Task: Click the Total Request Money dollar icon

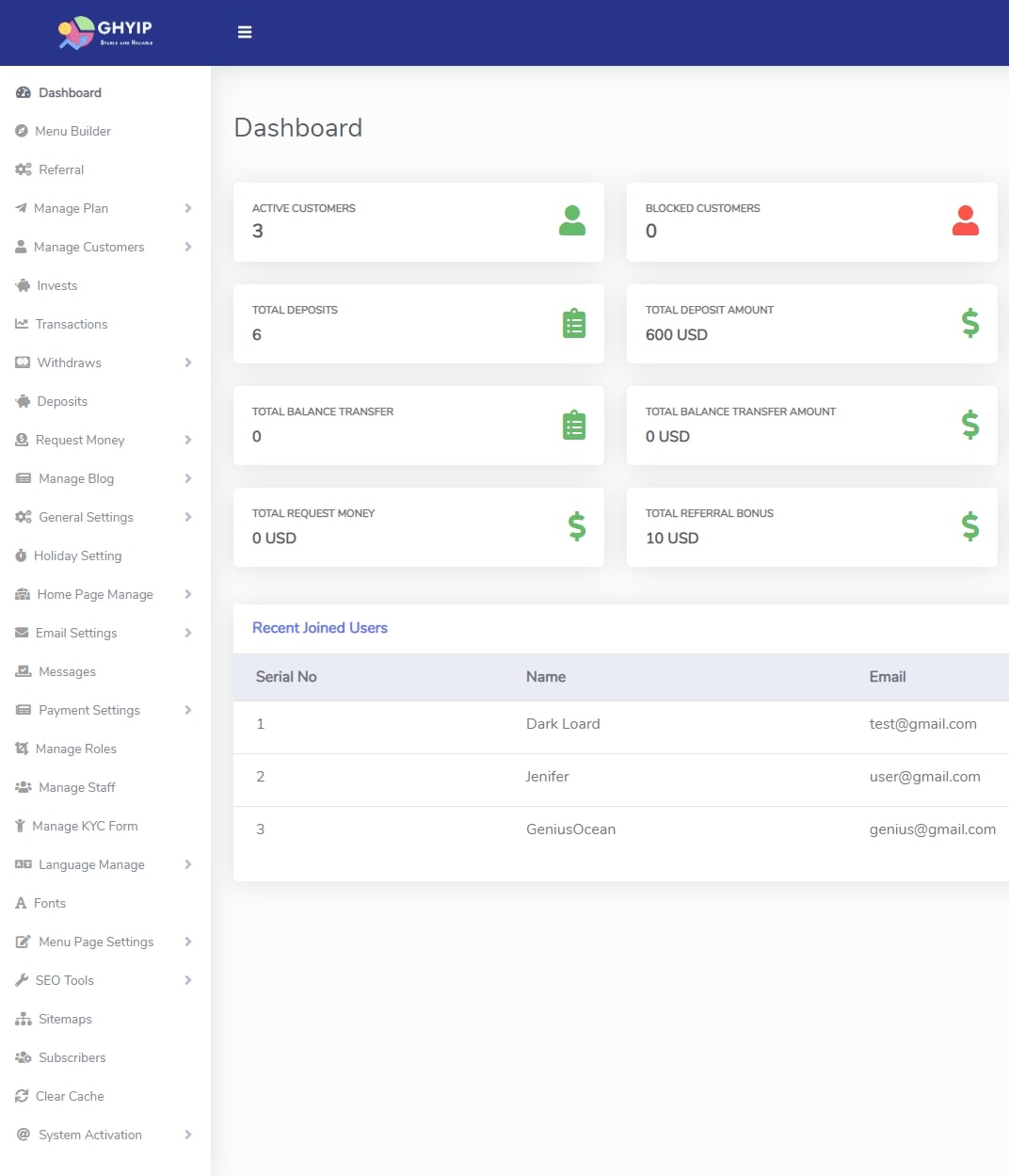Action: (577, 526)
